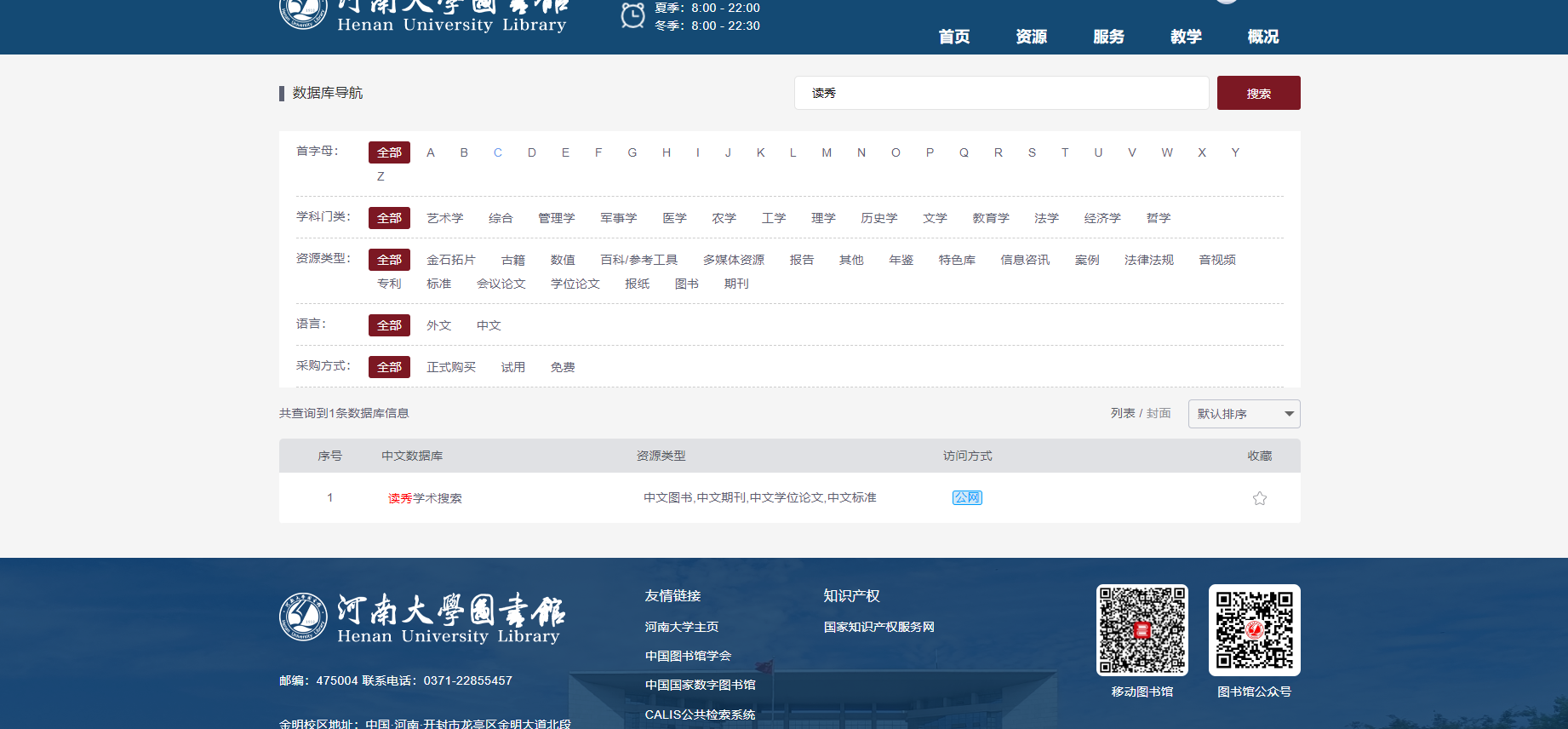Filter by initial letter C
1568x729 pixels.
(497, 152)
